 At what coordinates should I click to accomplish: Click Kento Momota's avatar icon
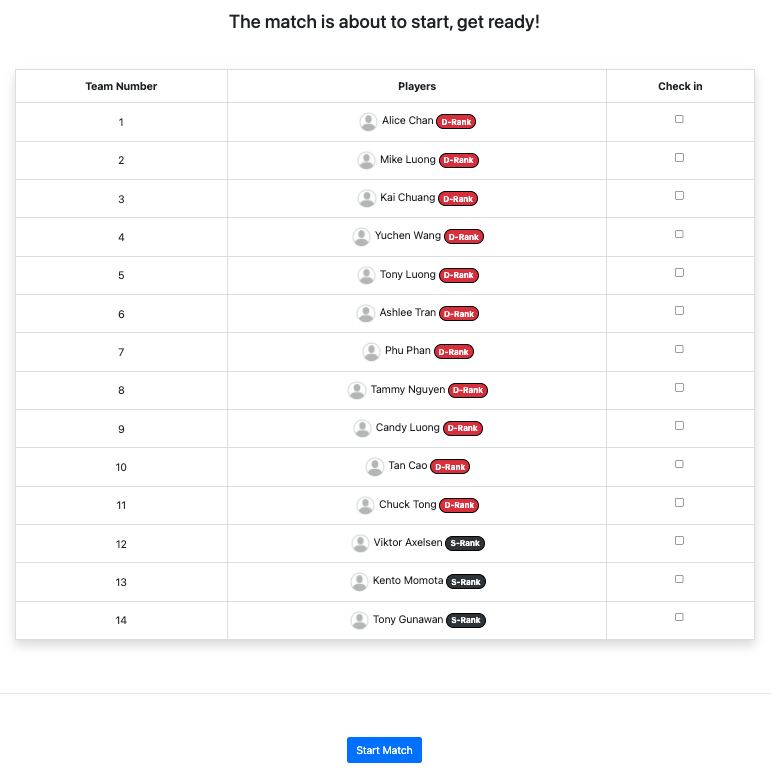point(359,582)
